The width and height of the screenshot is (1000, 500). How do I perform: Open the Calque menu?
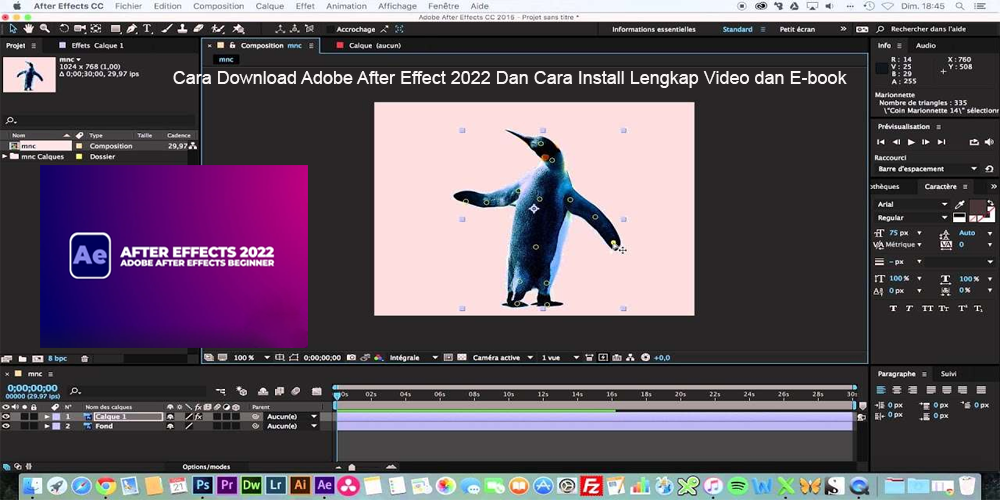click(270, 6)
